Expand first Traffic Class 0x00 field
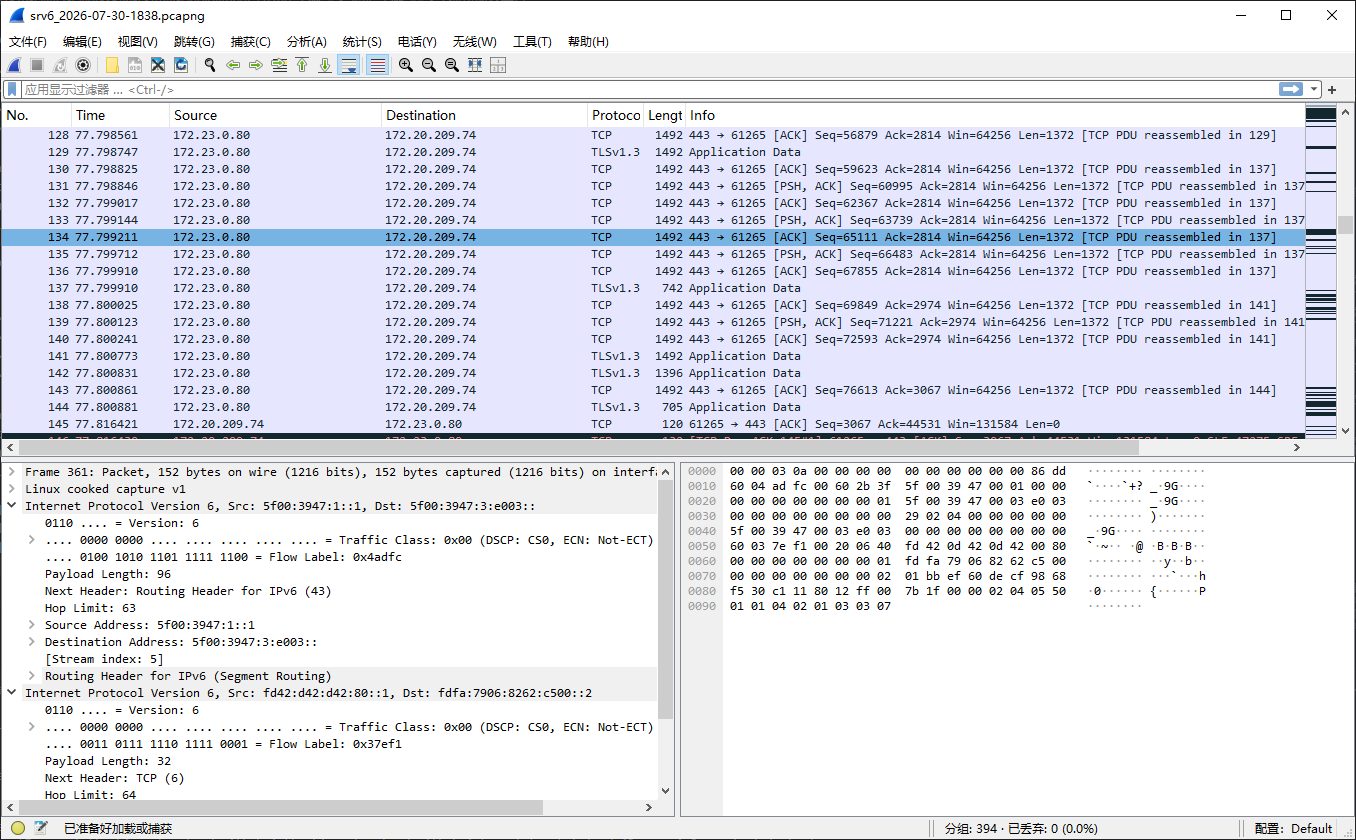 pos(32,539)
